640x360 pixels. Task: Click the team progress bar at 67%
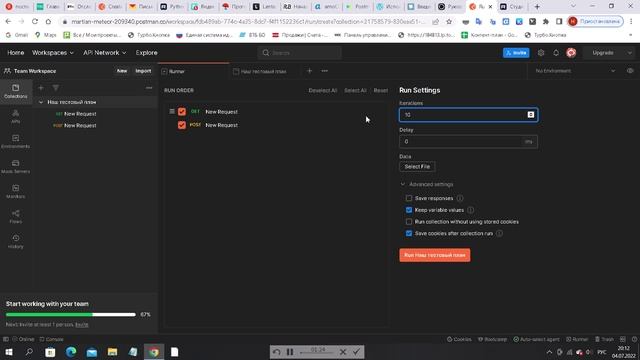pos(70,314)
